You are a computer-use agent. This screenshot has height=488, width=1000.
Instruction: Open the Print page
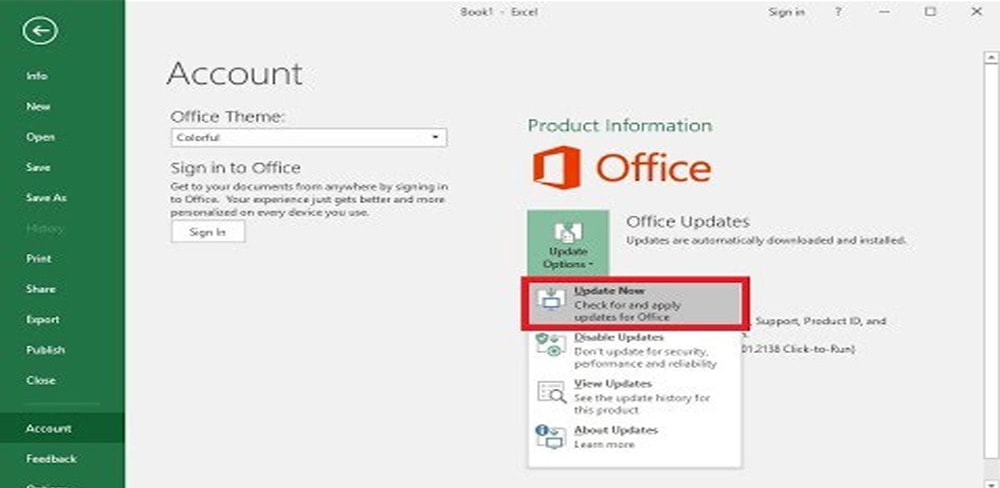(38, 258)
